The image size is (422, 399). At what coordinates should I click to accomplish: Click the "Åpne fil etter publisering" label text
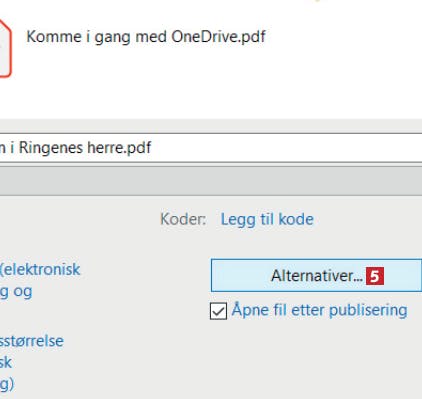(x=319, y=310)
